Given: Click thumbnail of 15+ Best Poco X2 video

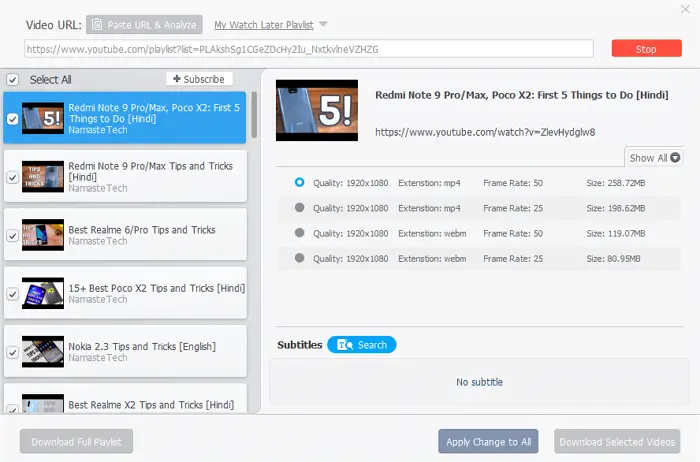Looking at the screenshot, I should point(43,293).
